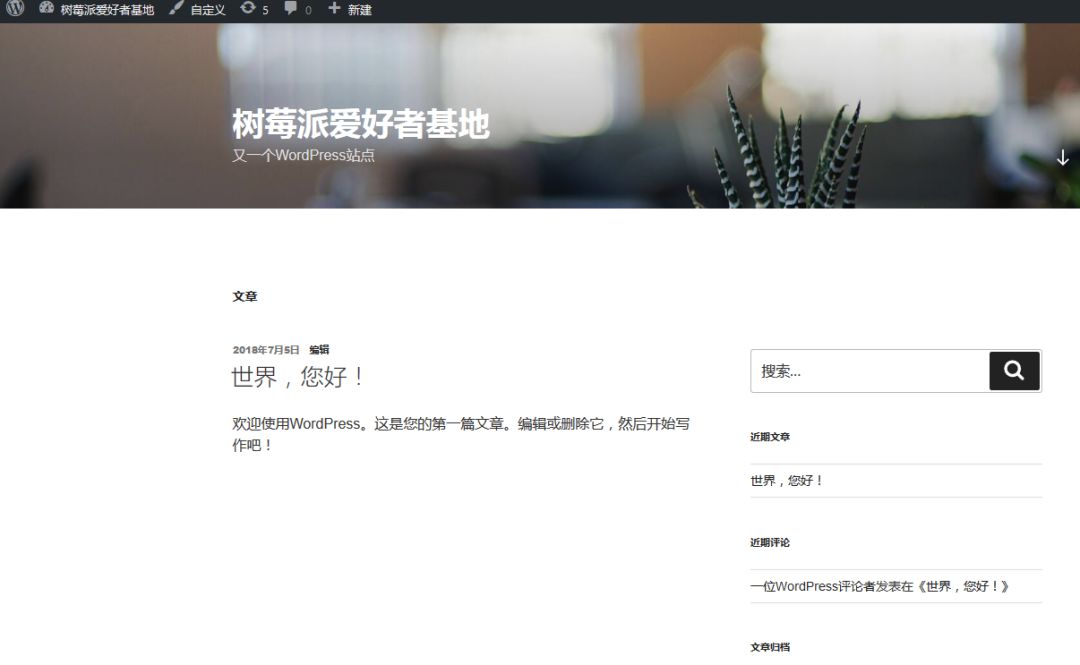Click the 近期评论 widget heading
This screenshot has width=1080, height=665.
point(770,542)
